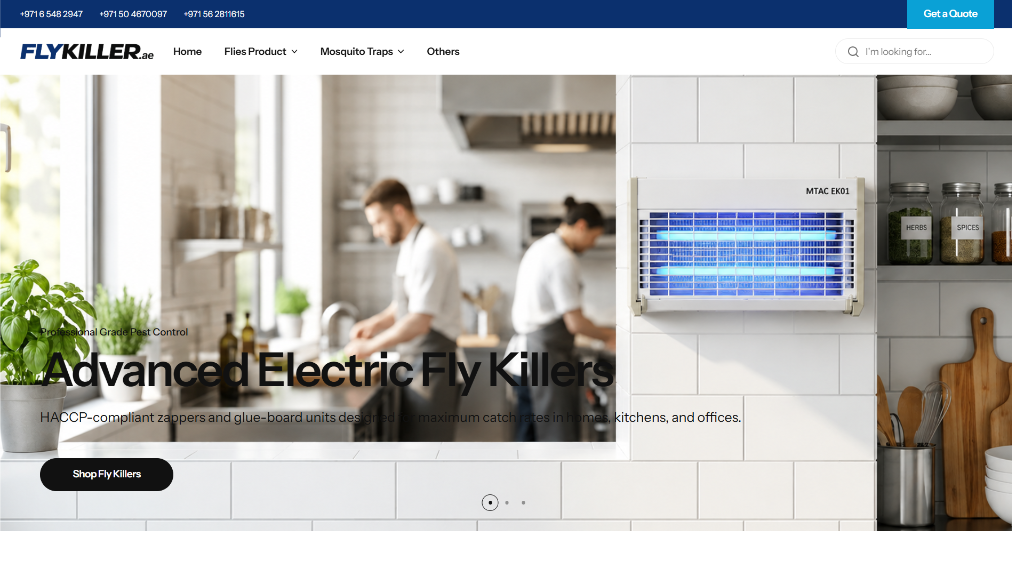Click the FLYKILLER.ae logo

point(86,52)
